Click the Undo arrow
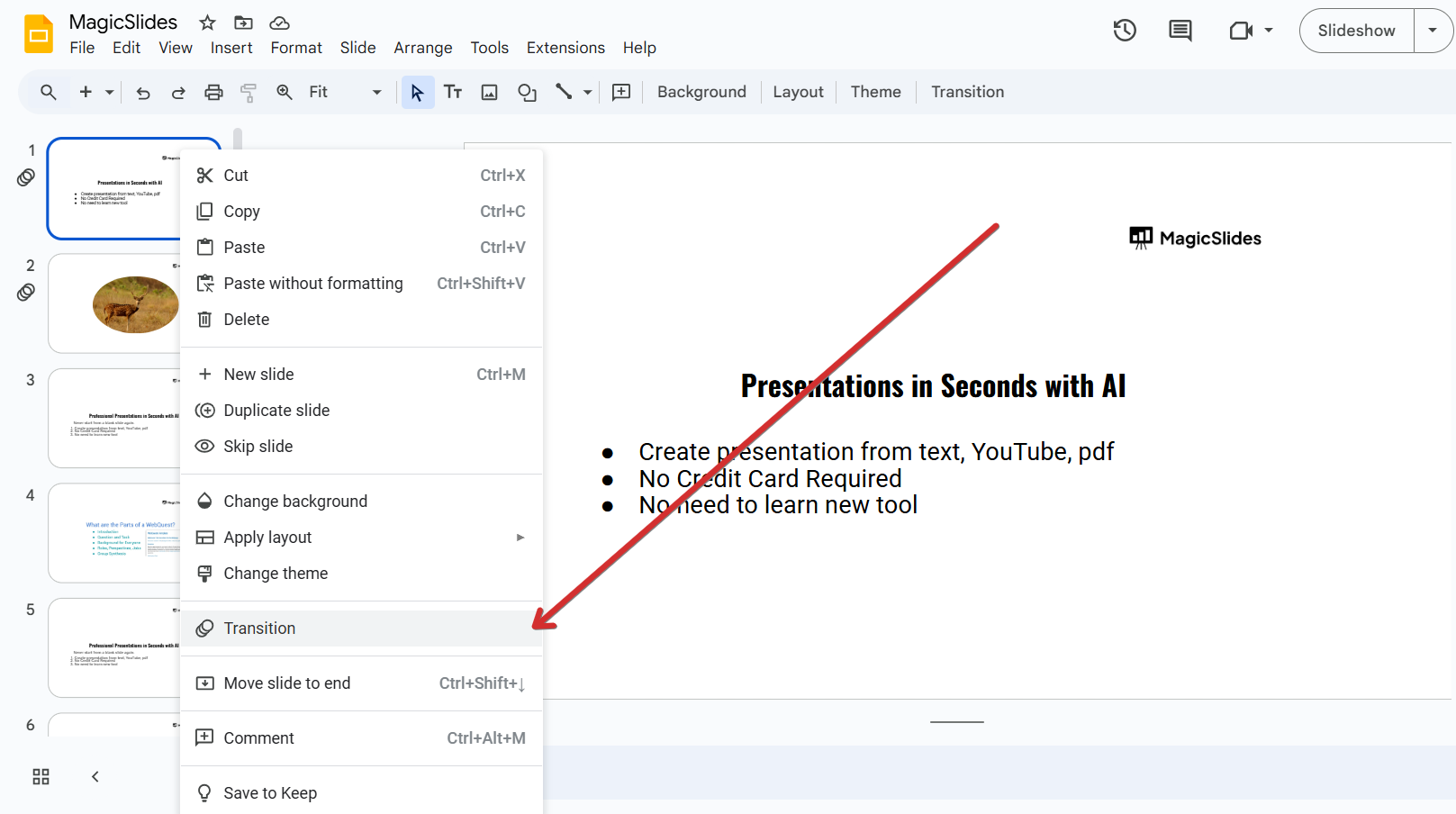This screenshot has width=1456, height=814. point(143,92)
